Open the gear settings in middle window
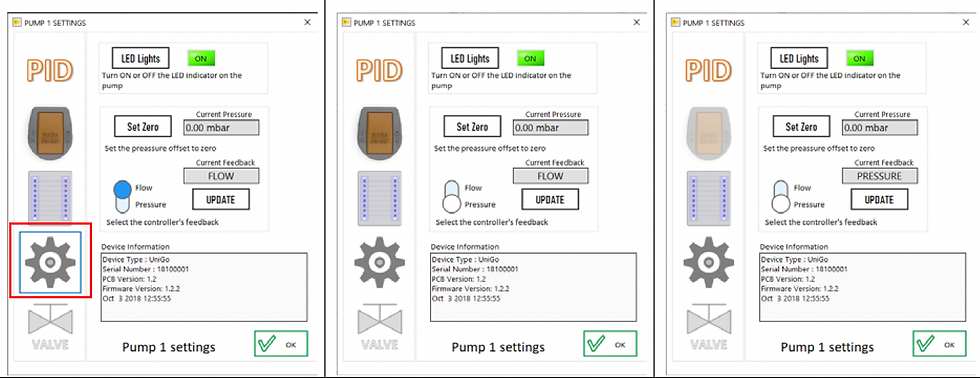 pyautogui.click(x=379, y=263)
